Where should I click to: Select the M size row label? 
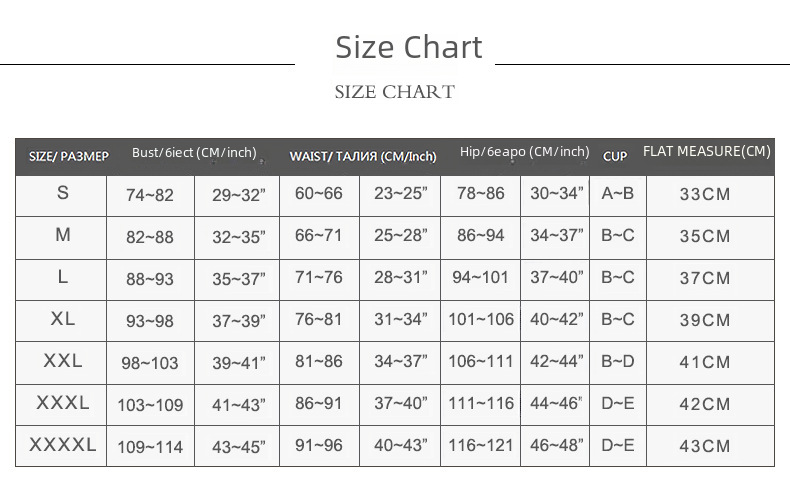click(63, 235)
